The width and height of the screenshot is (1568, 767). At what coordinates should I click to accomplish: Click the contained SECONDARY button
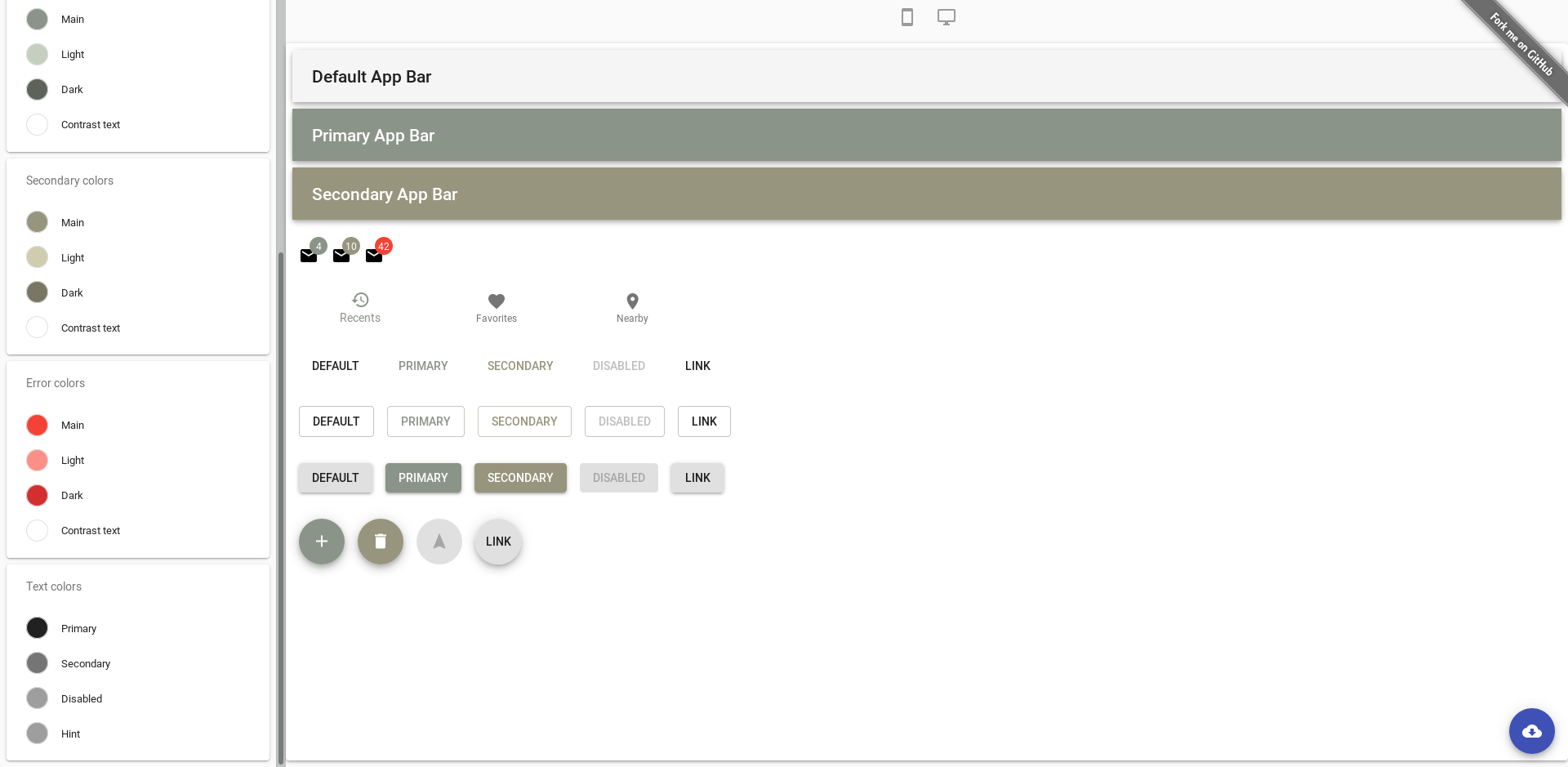click(x=520, y=478)
